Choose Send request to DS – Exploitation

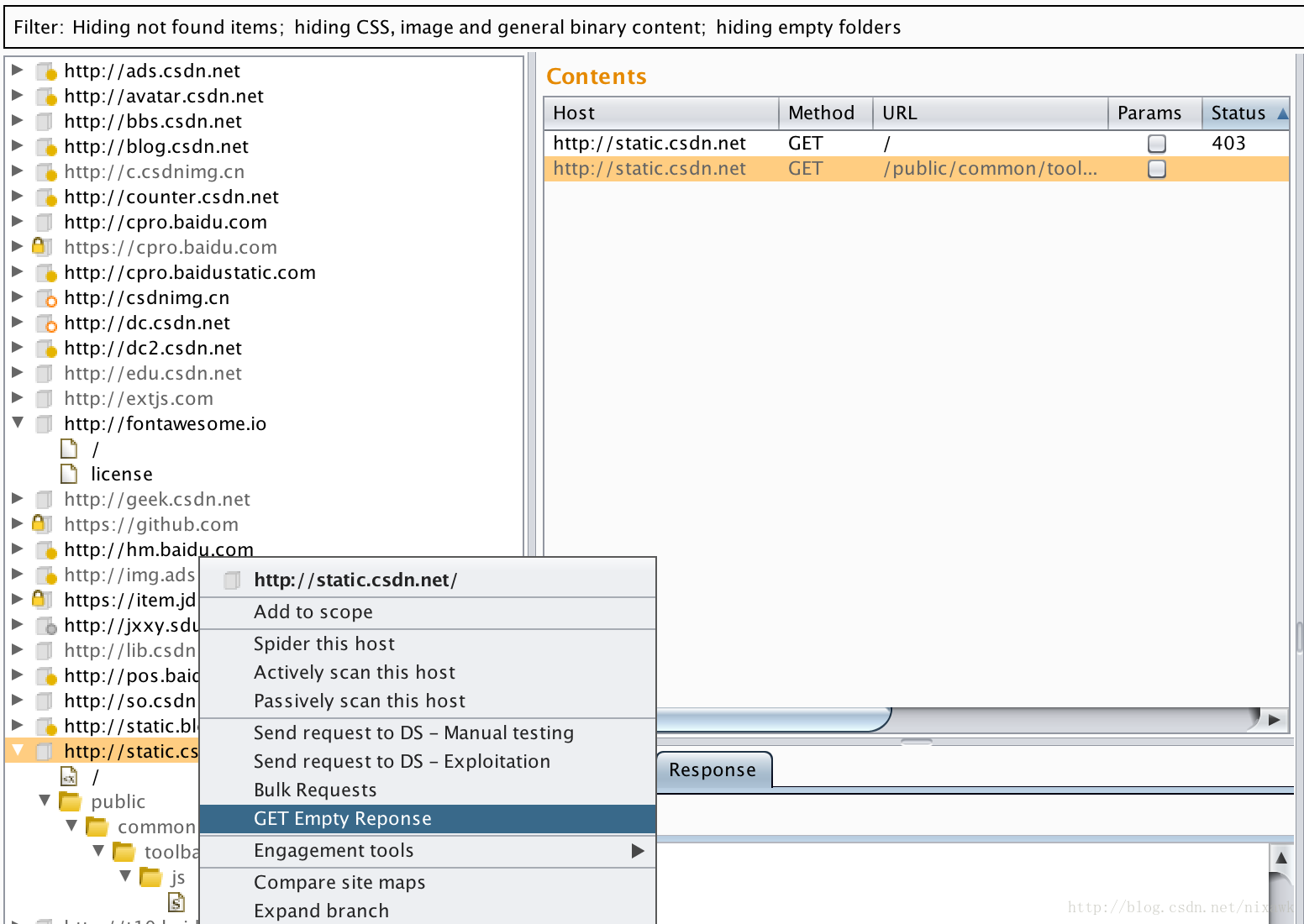[x=428, y=762]
